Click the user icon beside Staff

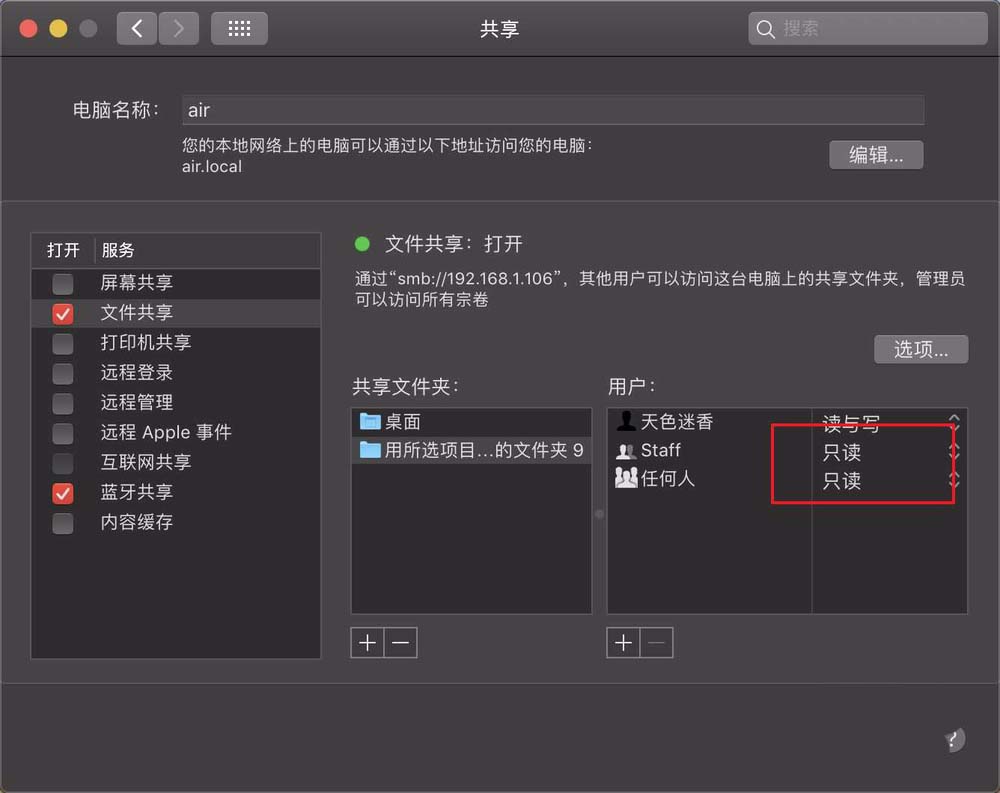[626, 451]
